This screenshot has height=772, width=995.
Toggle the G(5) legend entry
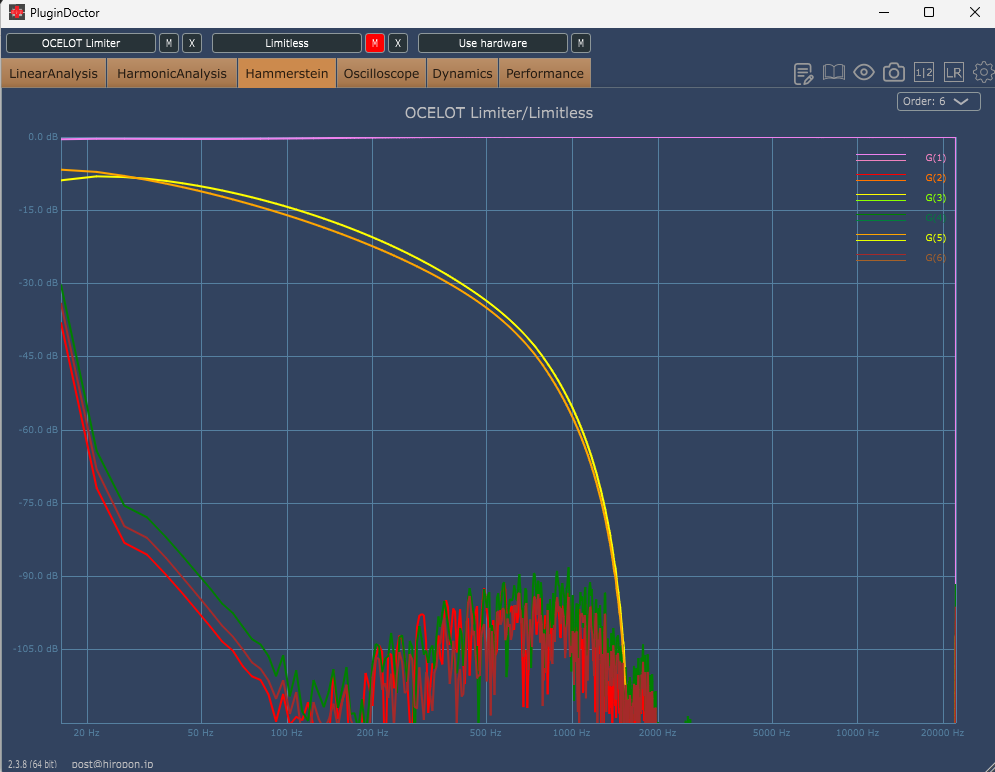click(935, 238)
